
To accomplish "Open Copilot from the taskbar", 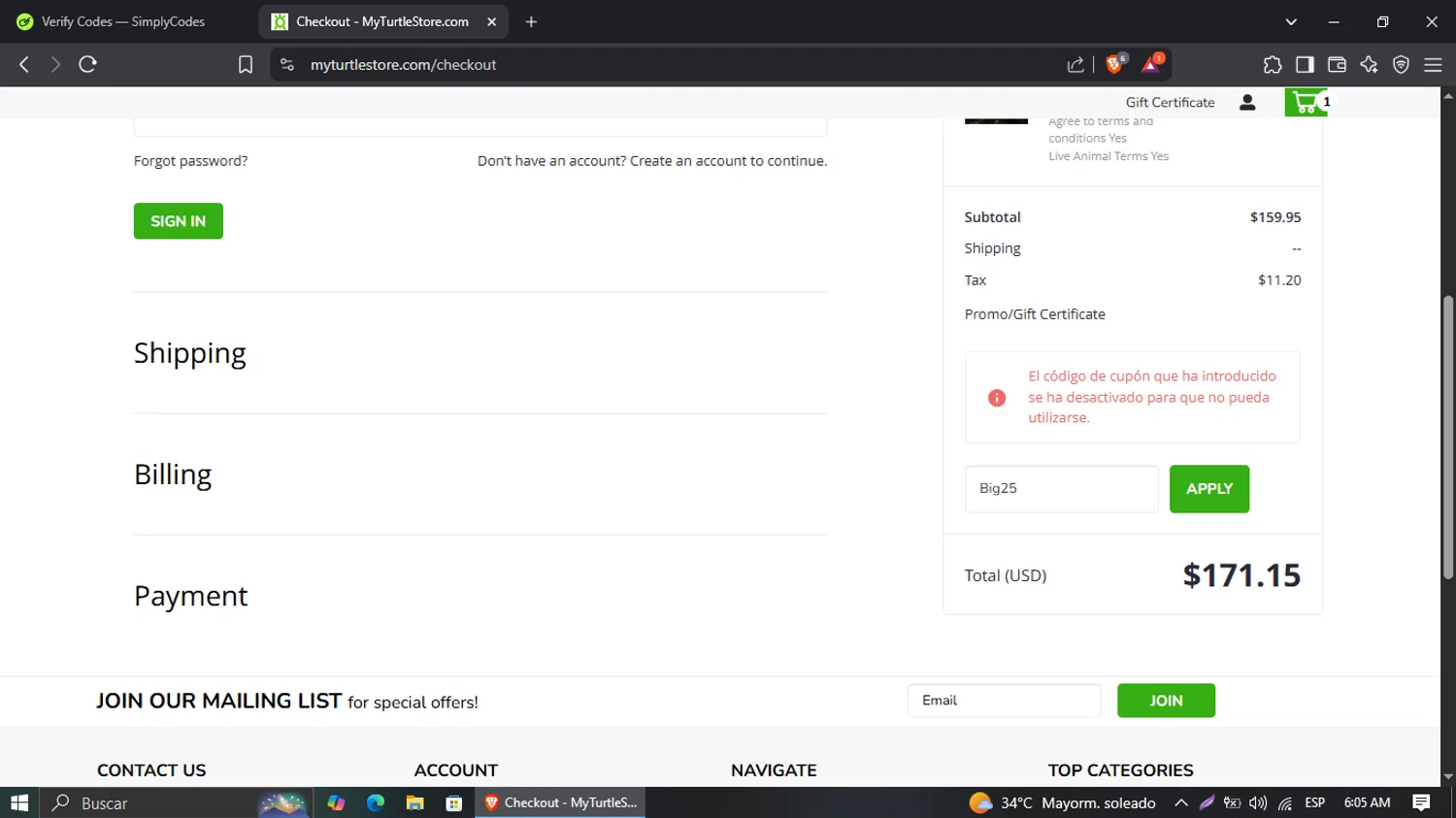I will [336, 802].
